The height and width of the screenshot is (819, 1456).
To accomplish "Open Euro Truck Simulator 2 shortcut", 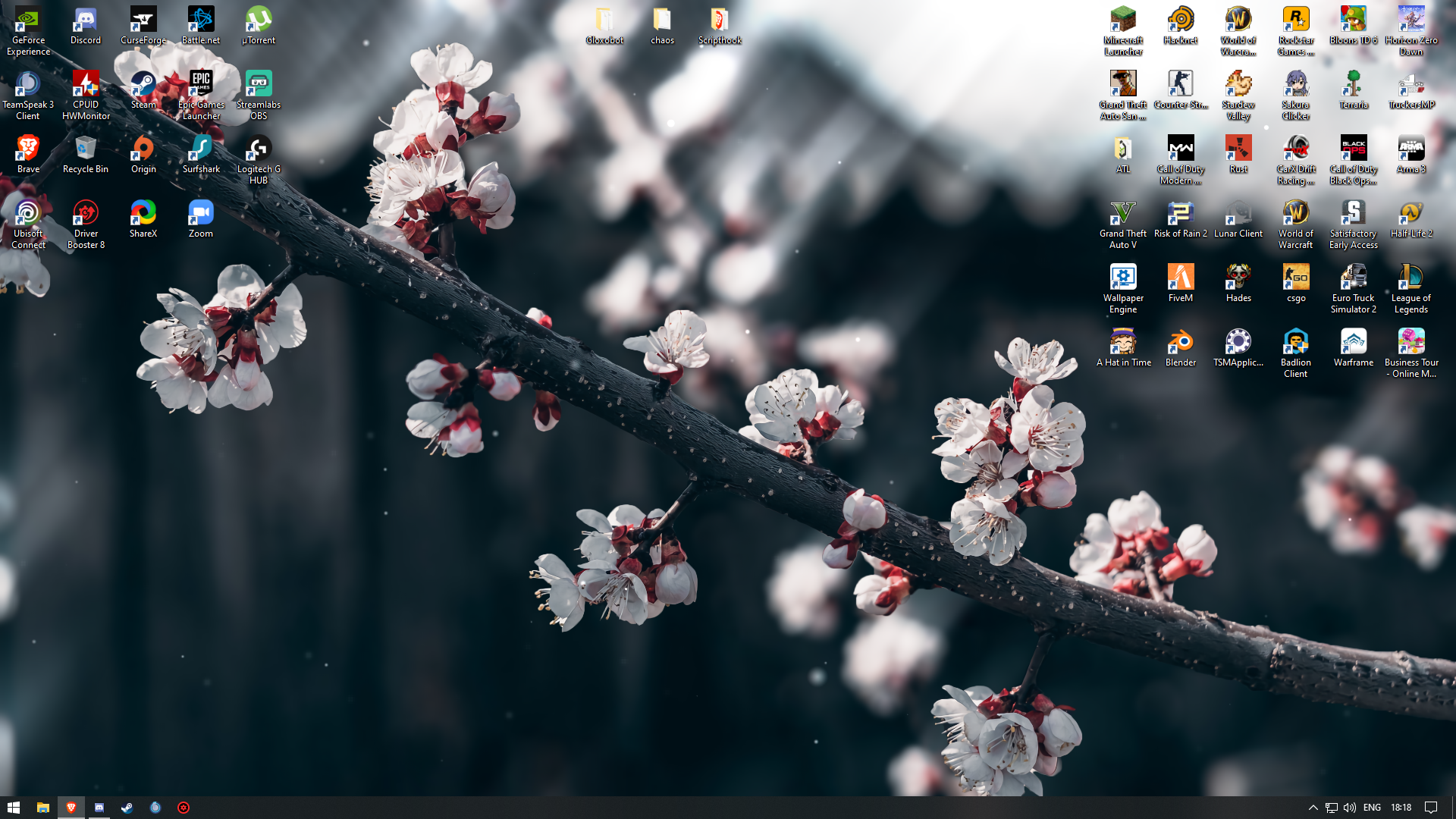I will [x=1354, y=288].
